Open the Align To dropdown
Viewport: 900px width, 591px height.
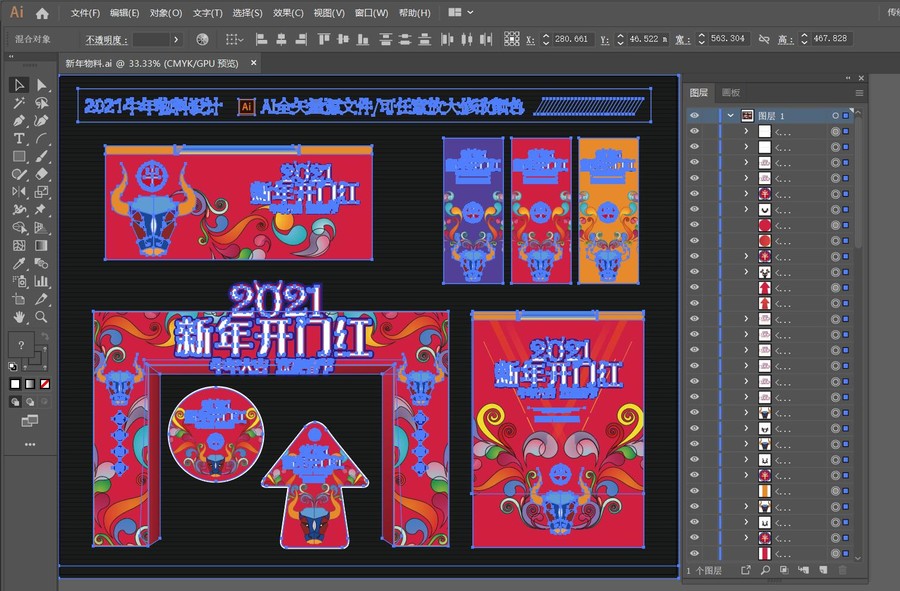pos(234,39)
